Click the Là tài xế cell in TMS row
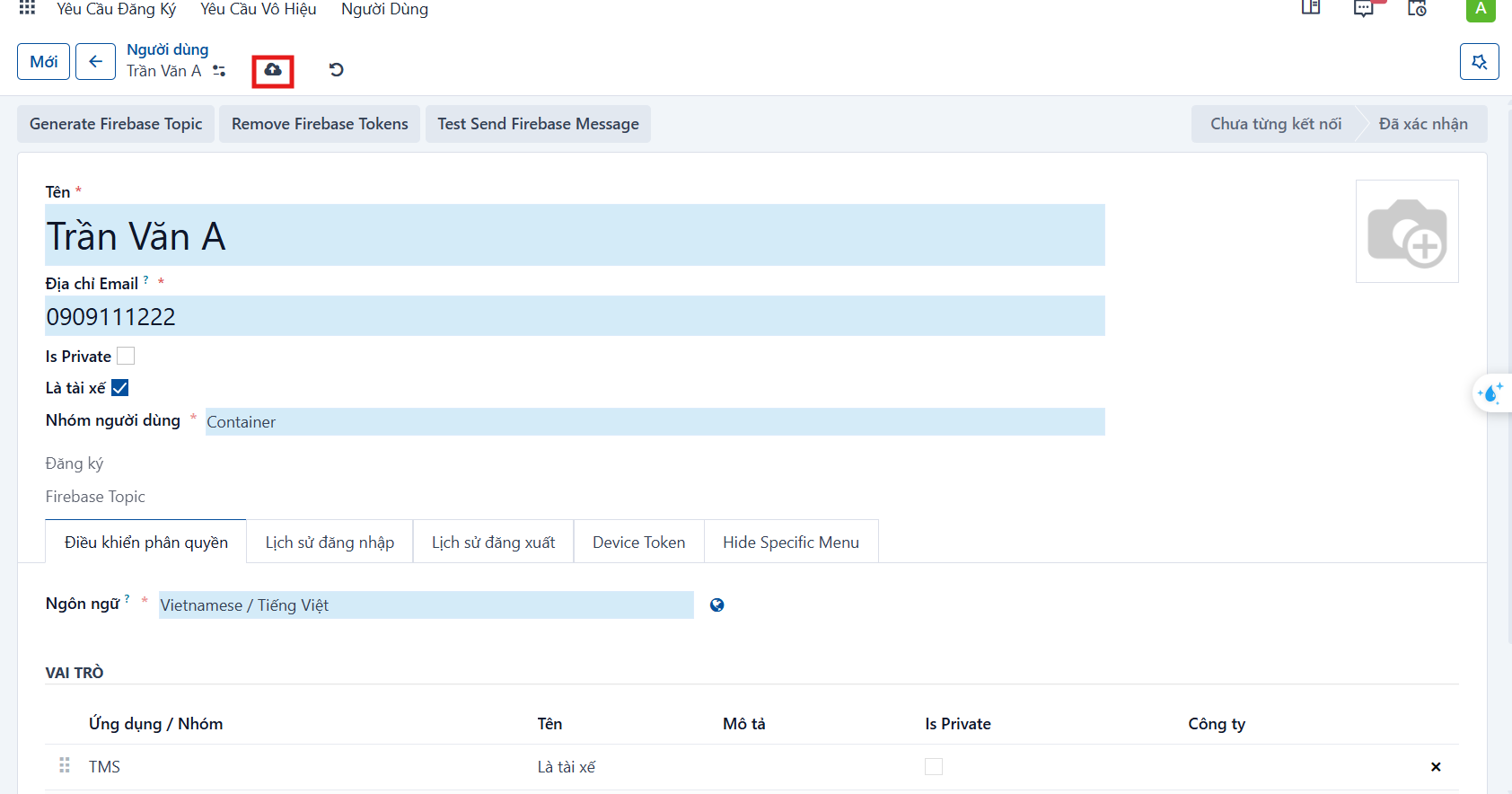This screenshot has height=794, width=1512. pos(567,767)
